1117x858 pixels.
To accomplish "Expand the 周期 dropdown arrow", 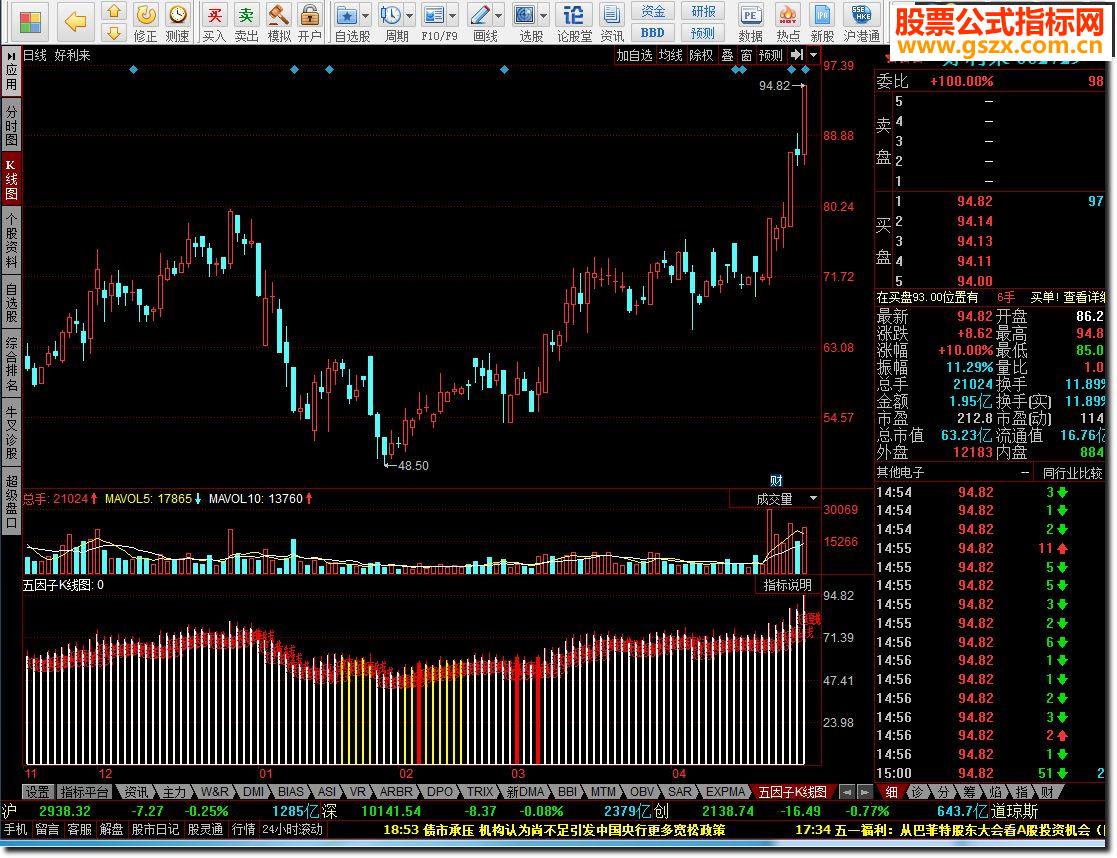I will tap(409, 16).
